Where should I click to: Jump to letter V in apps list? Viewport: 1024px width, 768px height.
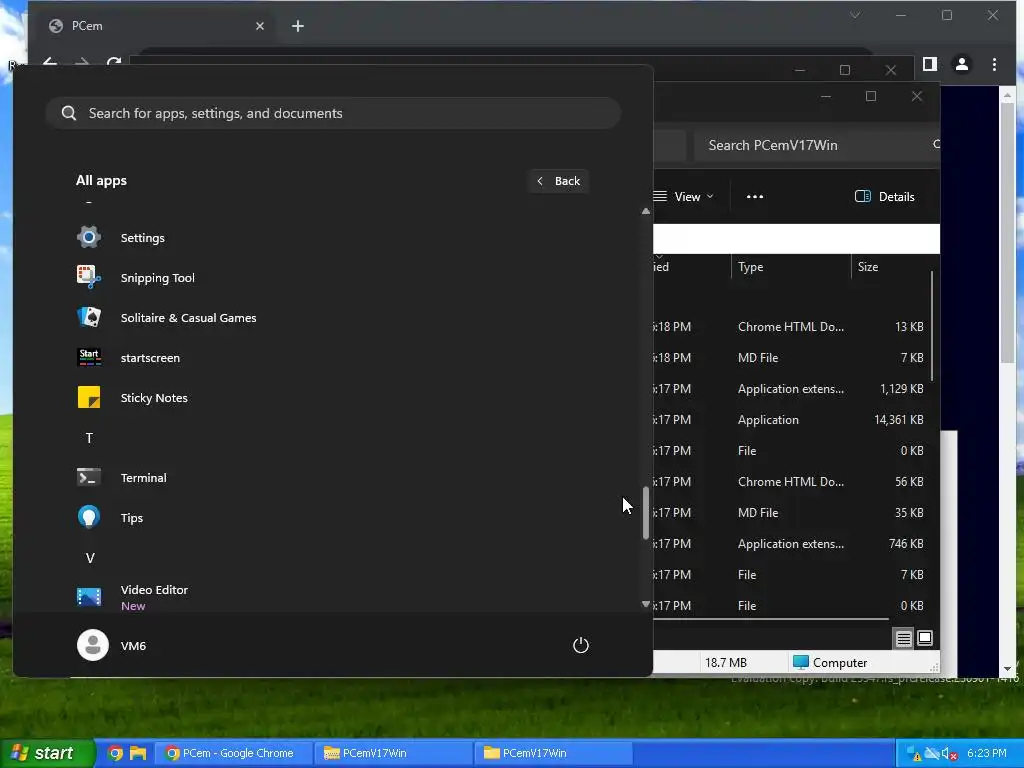[89, 558]
